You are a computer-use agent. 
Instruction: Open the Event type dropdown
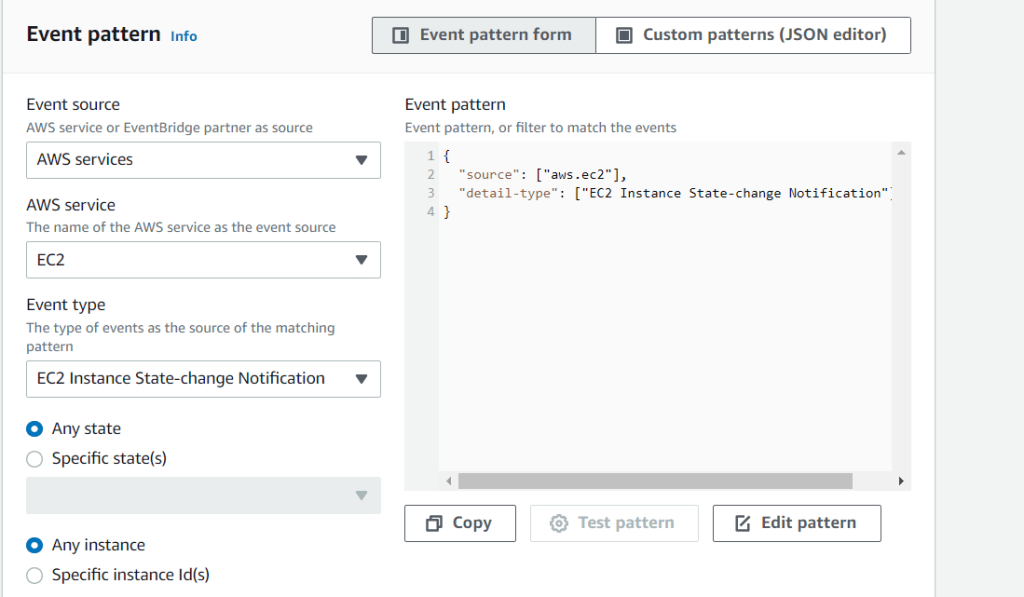click(x=203, y=379)
